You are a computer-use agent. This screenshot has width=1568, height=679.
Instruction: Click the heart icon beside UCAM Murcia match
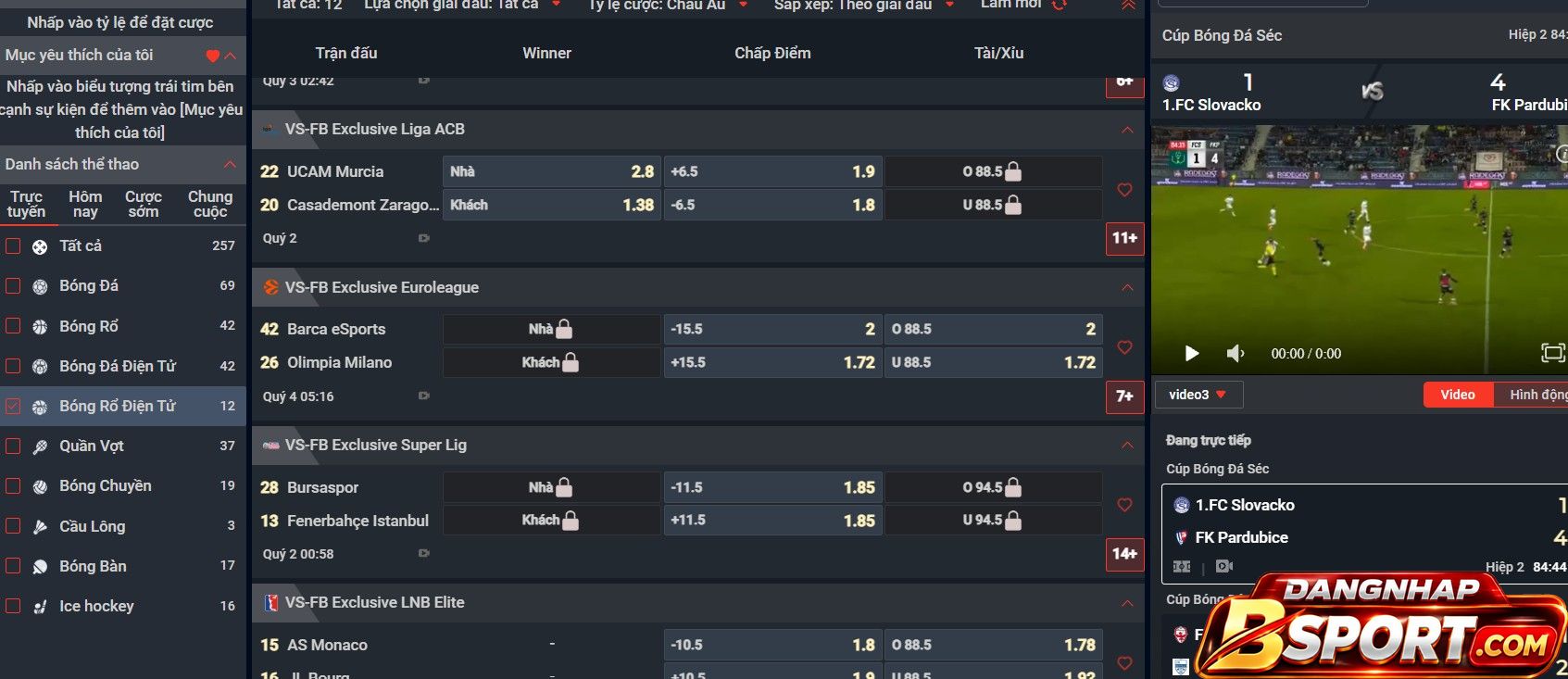pyautogui.click(x=1124, y=190)
